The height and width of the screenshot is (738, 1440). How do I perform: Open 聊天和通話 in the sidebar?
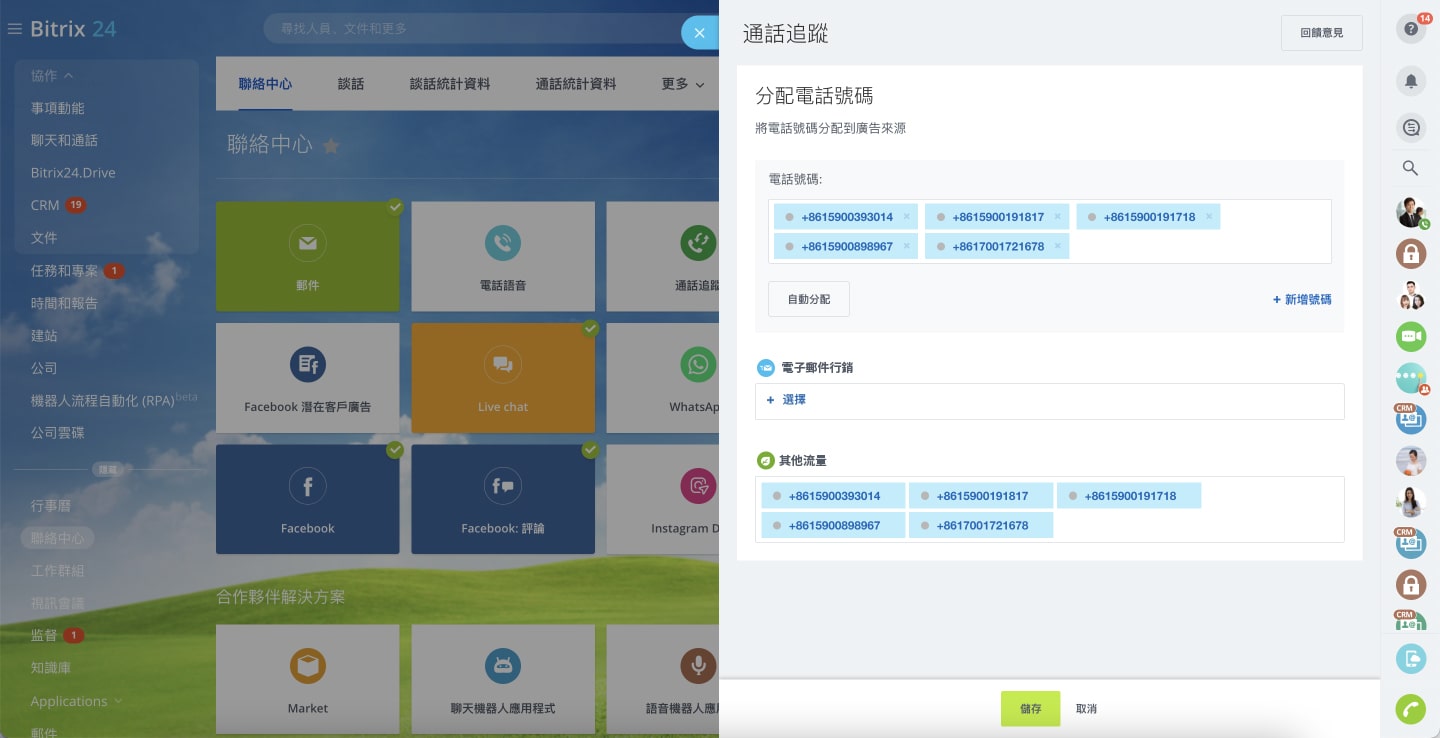click(x=64, y=140)
